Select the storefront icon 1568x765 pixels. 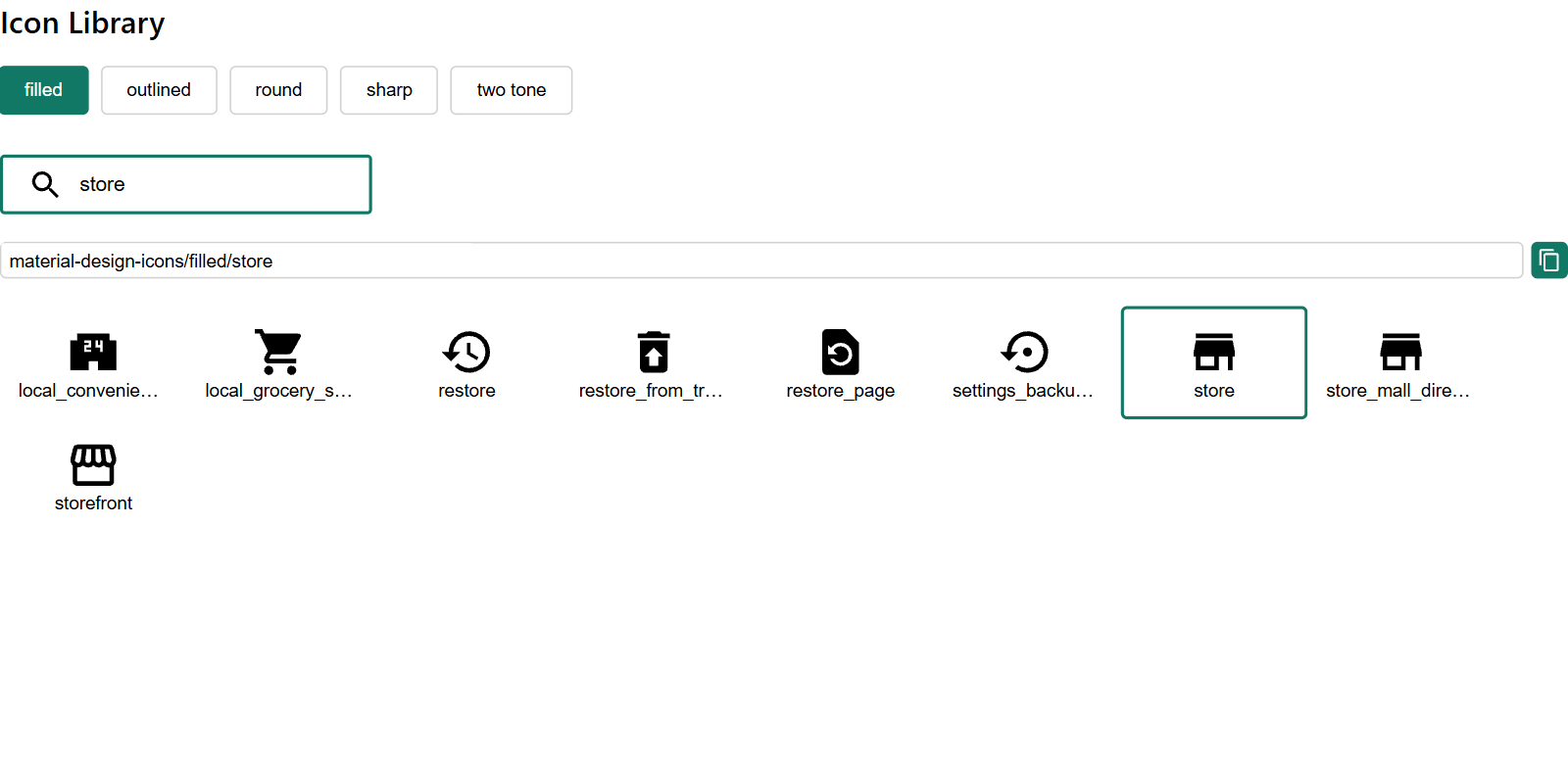93,465
